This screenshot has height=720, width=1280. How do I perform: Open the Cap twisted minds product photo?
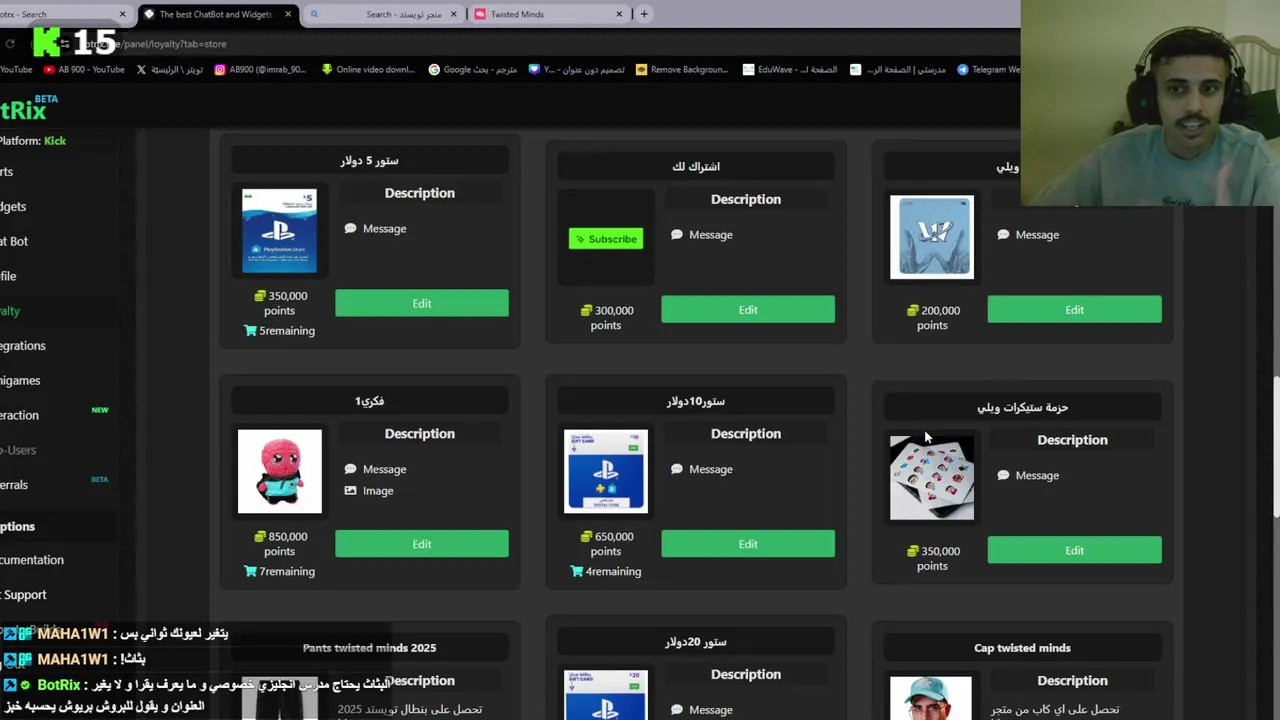tap(931, 698)
